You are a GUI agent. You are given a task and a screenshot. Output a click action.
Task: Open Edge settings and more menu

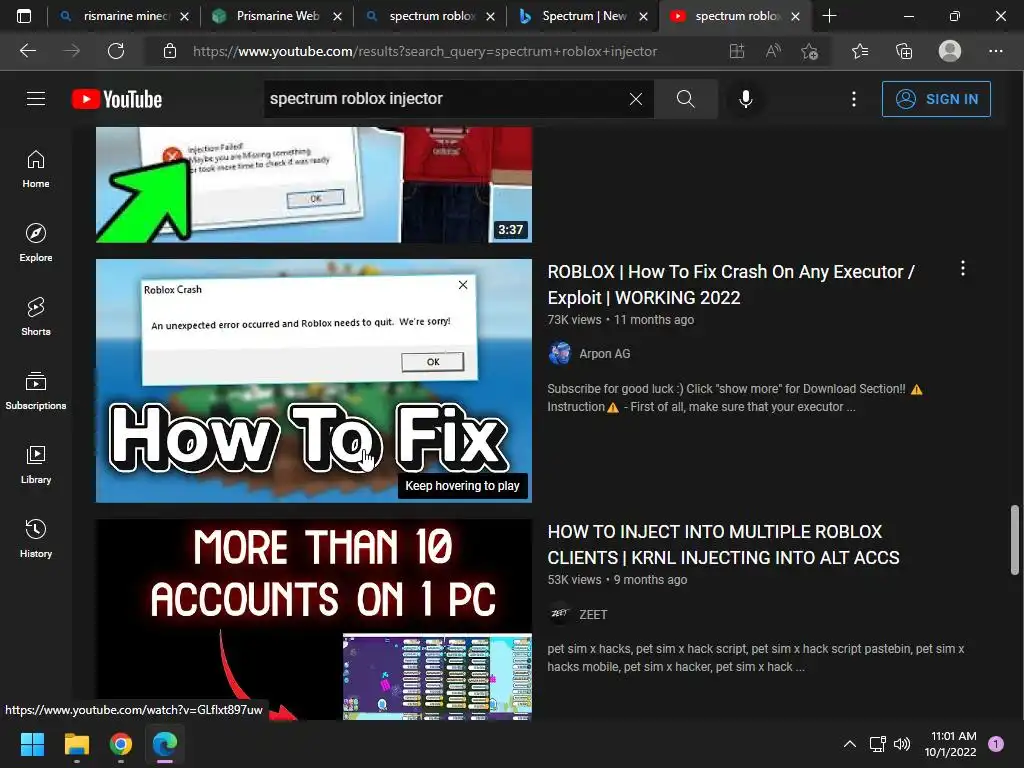pos(995,51)
